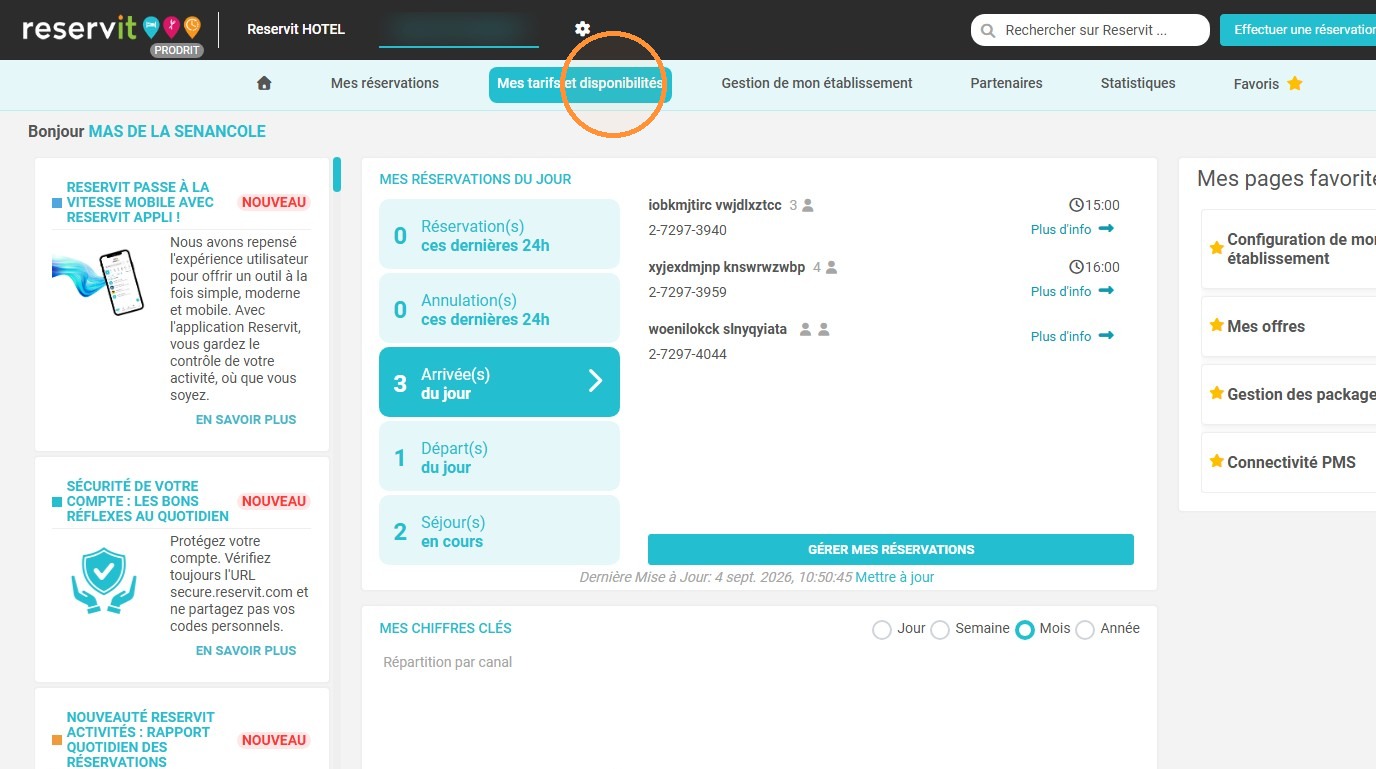
Task: Show Séjour(s) en cours list
Action: click(499, 531)
